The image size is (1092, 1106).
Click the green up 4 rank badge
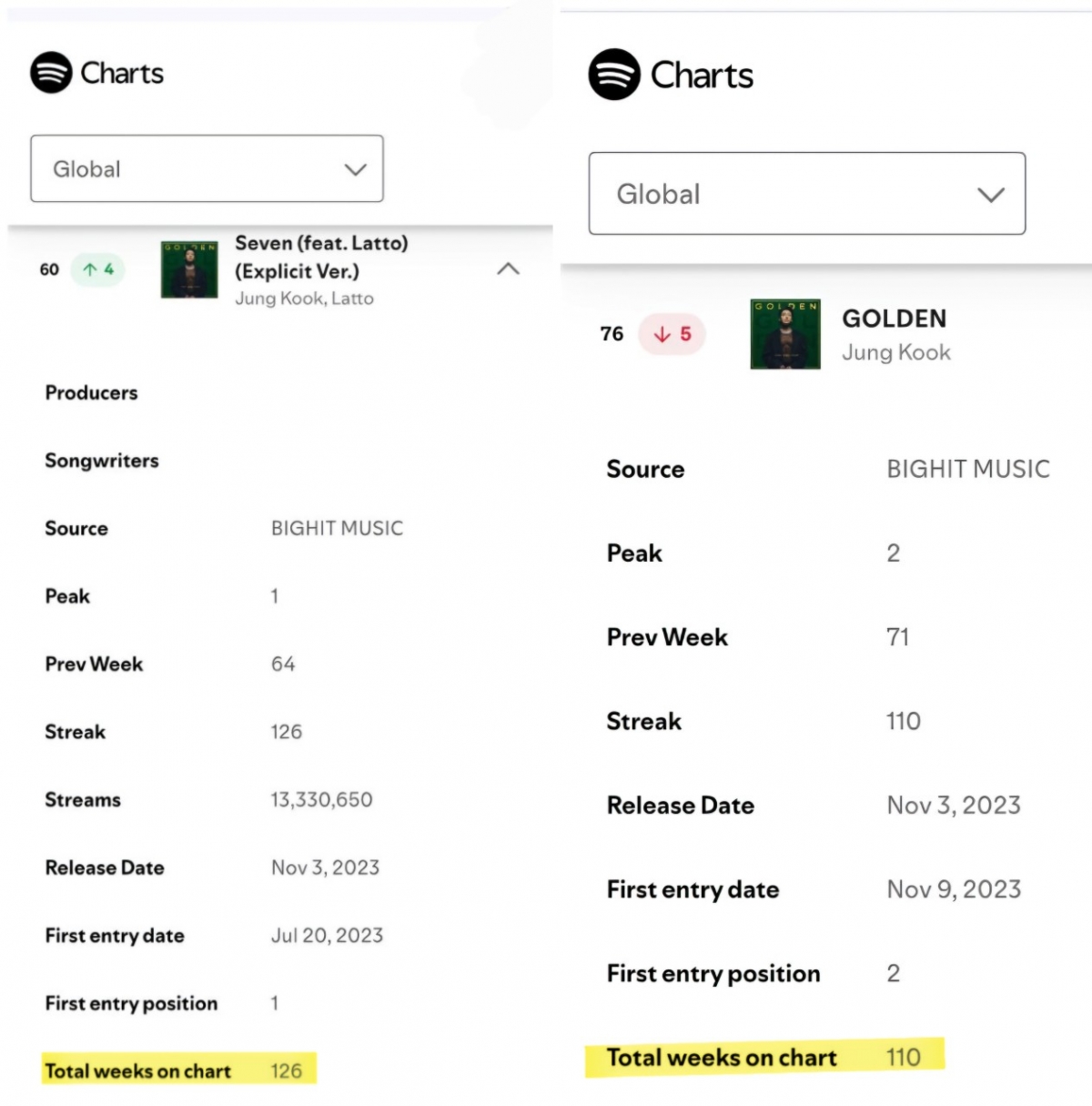98,269
